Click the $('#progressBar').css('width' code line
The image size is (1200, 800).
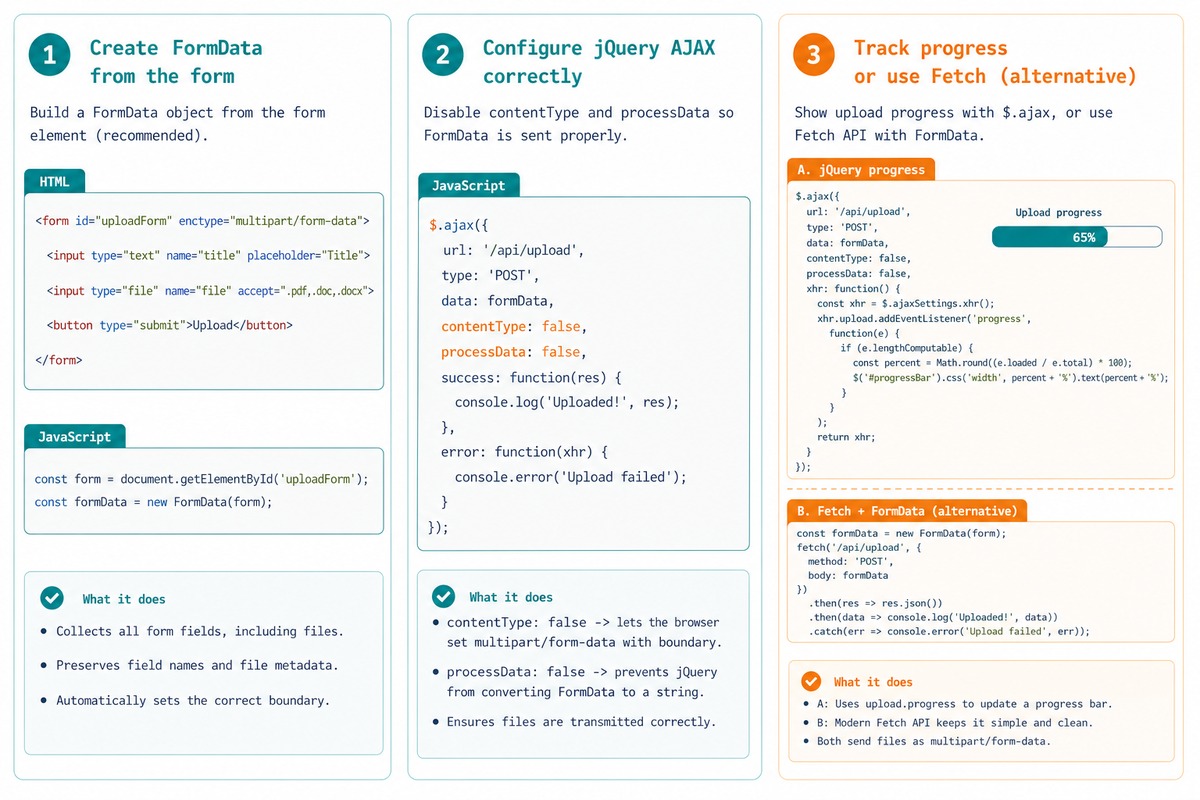click(x=1010, y=378)
